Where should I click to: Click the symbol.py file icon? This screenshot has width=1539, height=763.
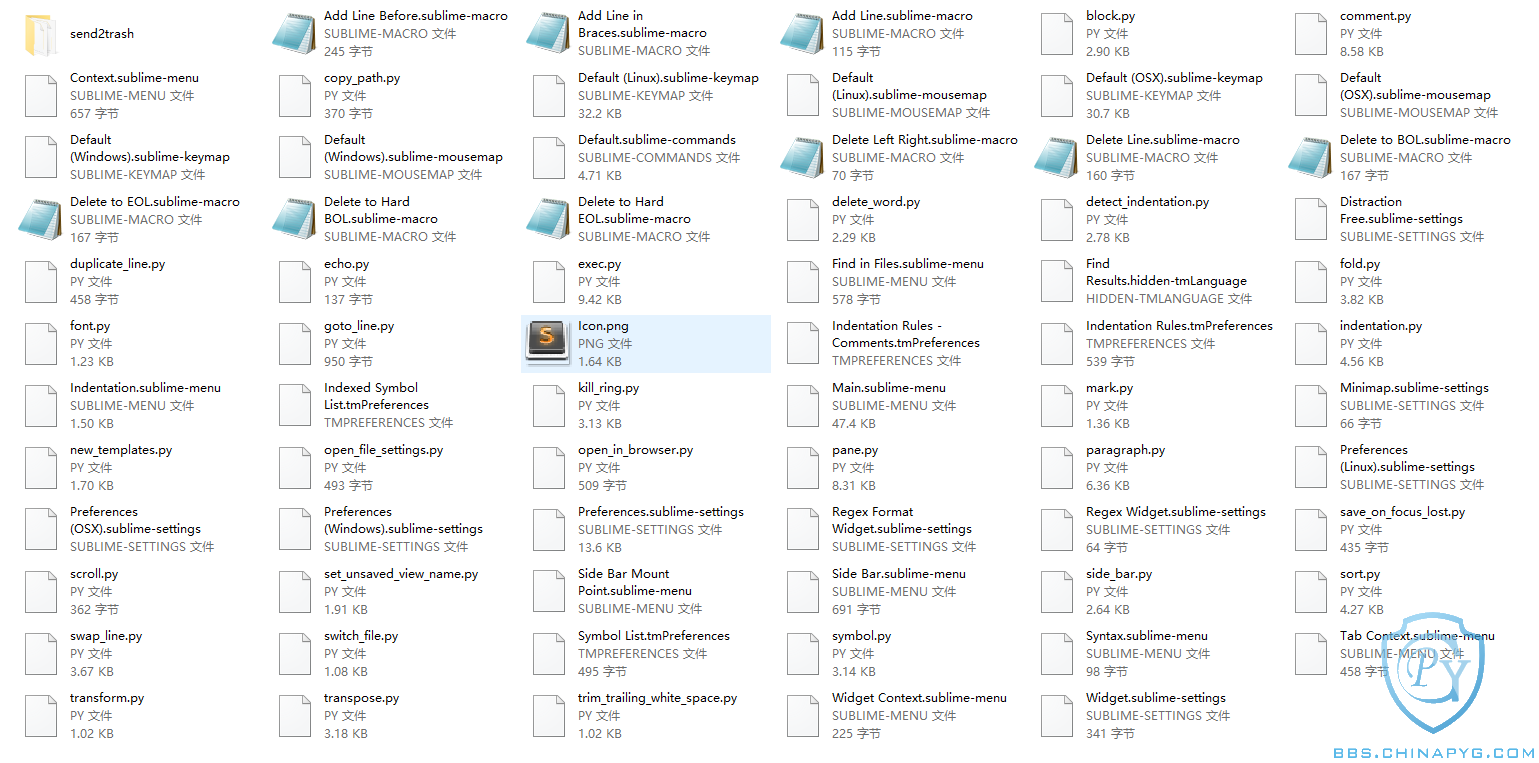pyautogui.click(x=803, y=654)
